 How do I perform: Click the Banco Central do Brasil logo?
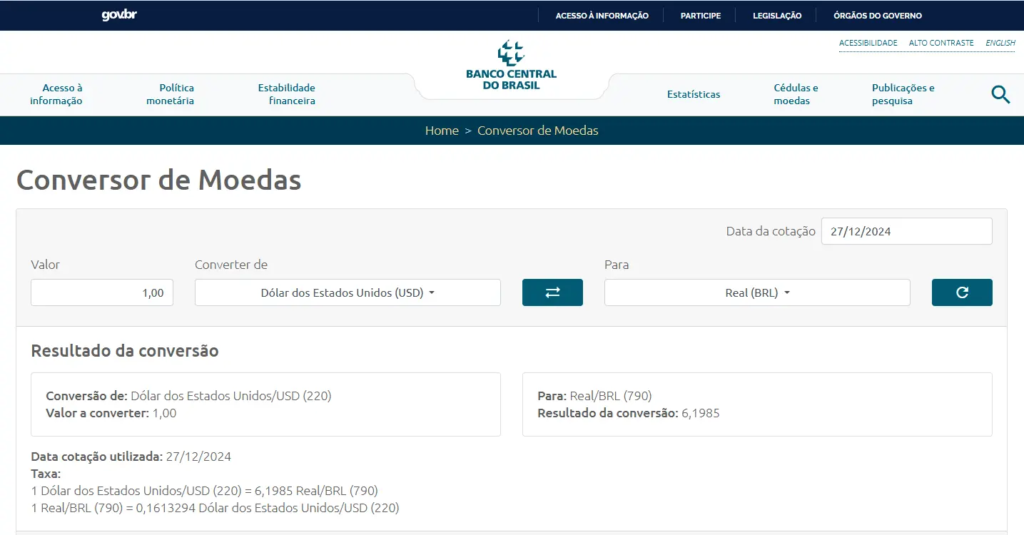tap(511, 66)
